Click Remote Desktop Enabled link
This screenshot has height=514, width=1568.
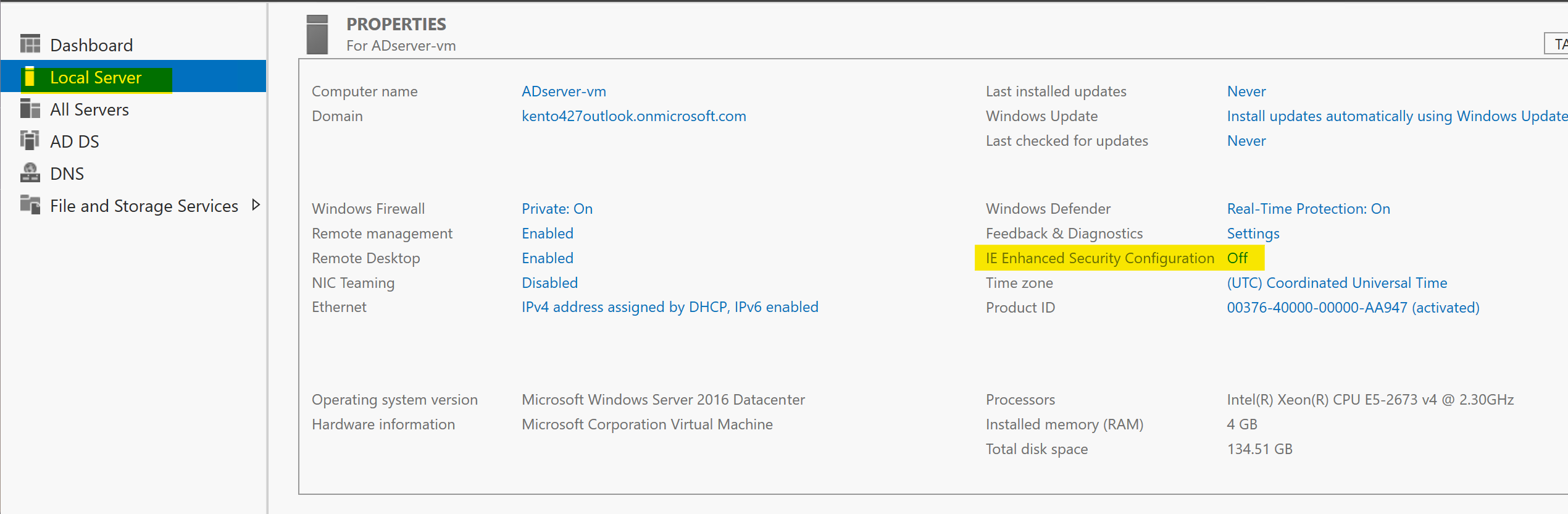[x=548, y=258]
